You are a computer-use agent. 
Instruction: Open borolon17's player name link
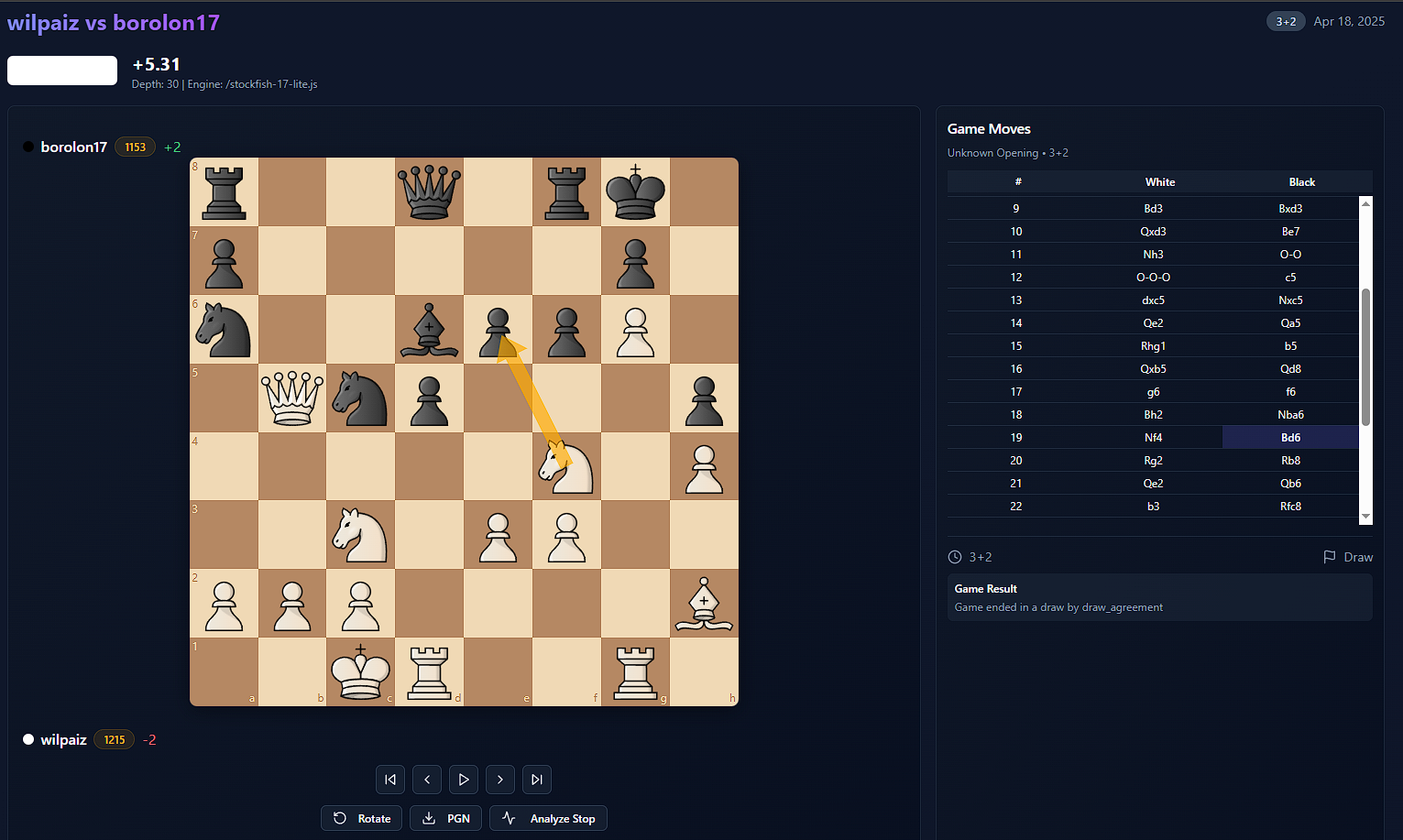[x=74, y=147]
